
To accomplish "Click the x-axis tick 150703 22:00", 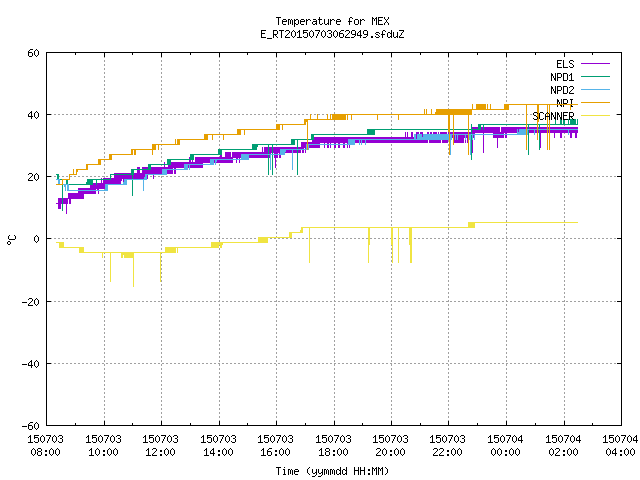I will click(448, 446).
